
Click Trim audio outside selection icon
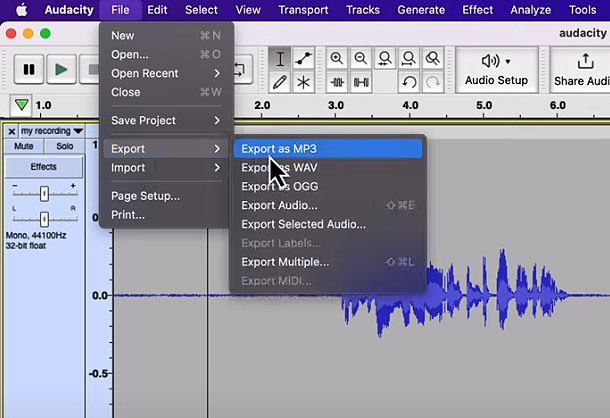coord(337,82)
